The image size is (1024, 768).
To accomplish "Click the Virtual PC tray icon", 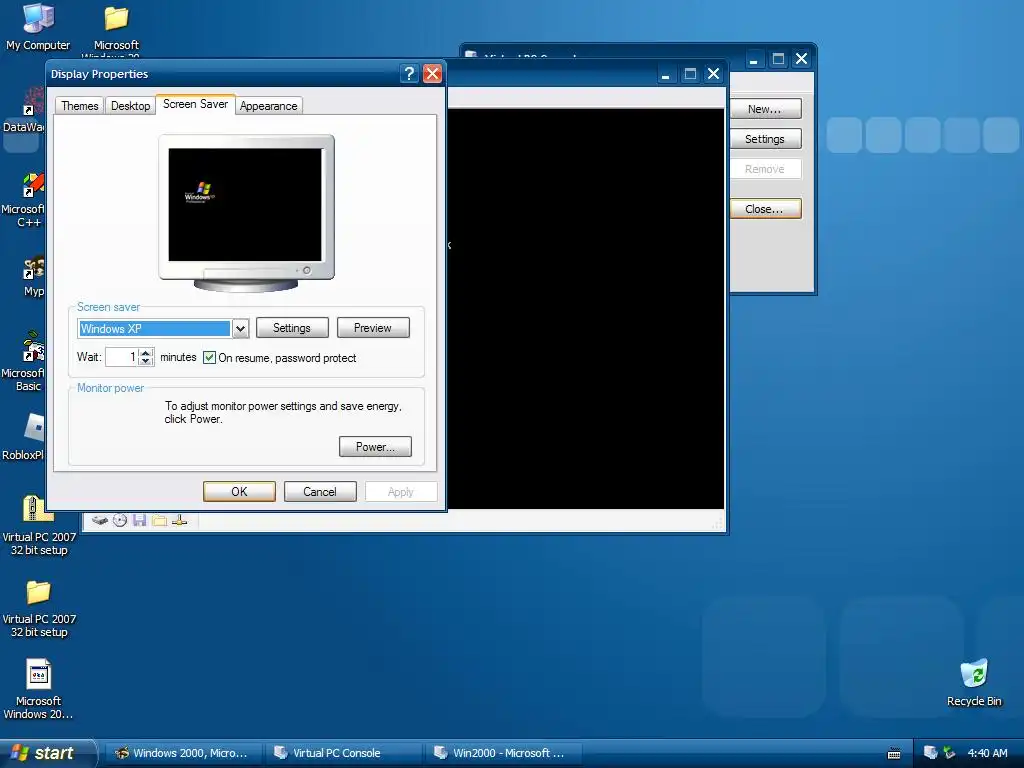I will (931, 753).
